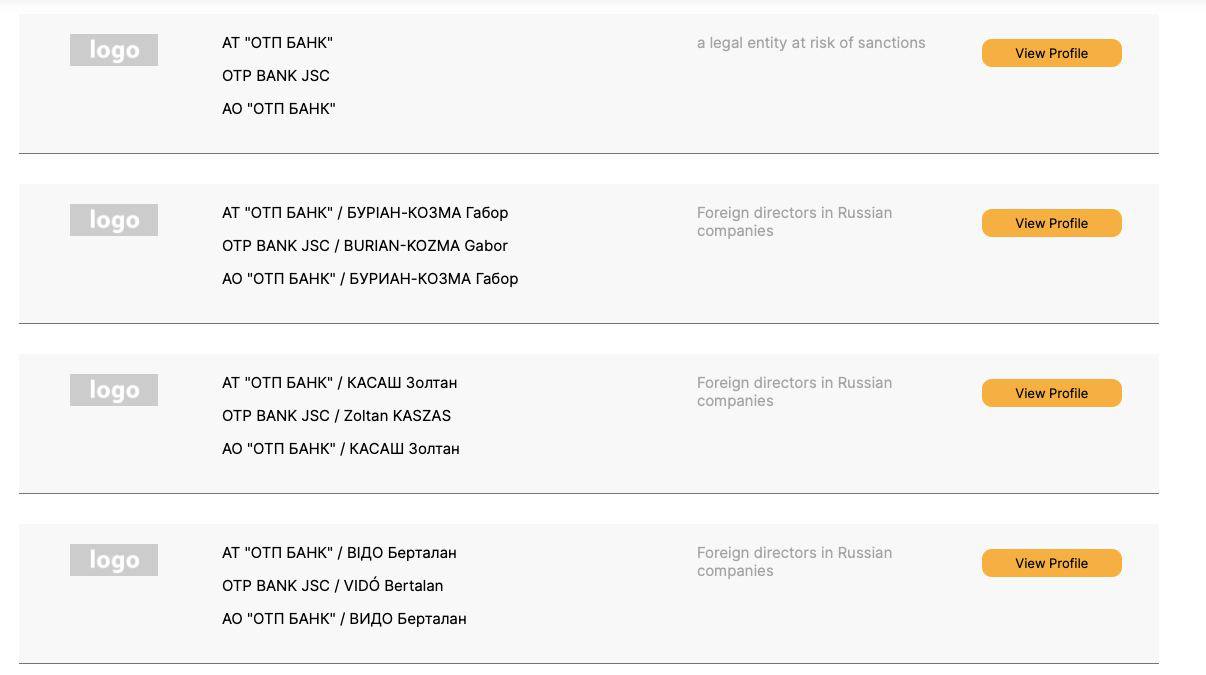Open View Profile for the at-risk legal entity

click(1051, 53)
